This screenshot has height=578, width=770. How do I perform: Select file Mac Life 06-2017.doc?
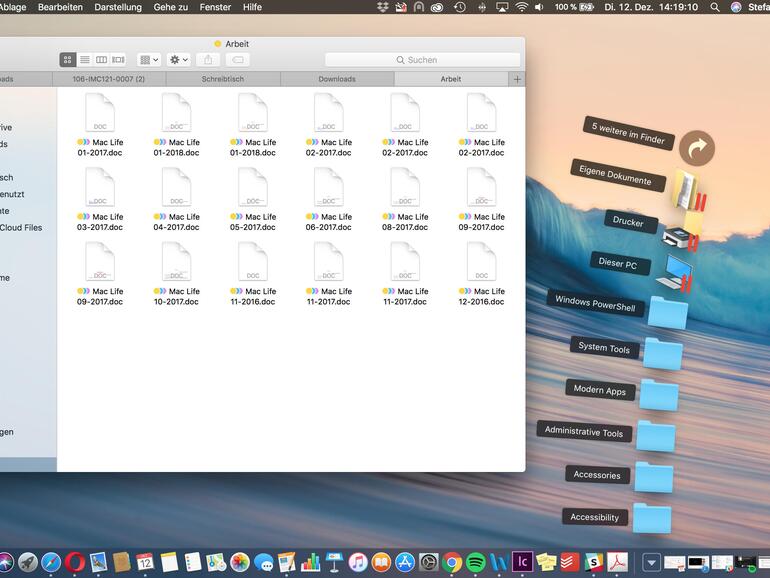point(329,200)
